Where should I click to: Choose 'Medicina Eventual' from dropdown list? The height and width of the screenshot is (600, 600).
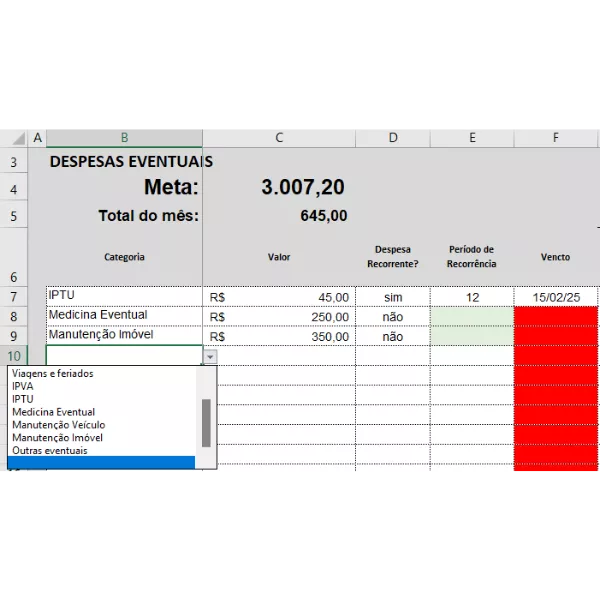tap(101, 412)
